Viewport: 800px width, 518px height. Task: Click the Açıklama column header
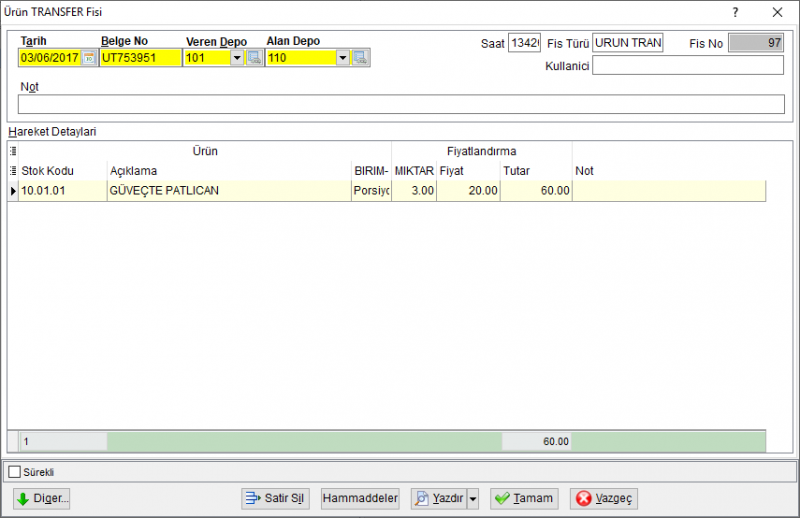[229, 170]
